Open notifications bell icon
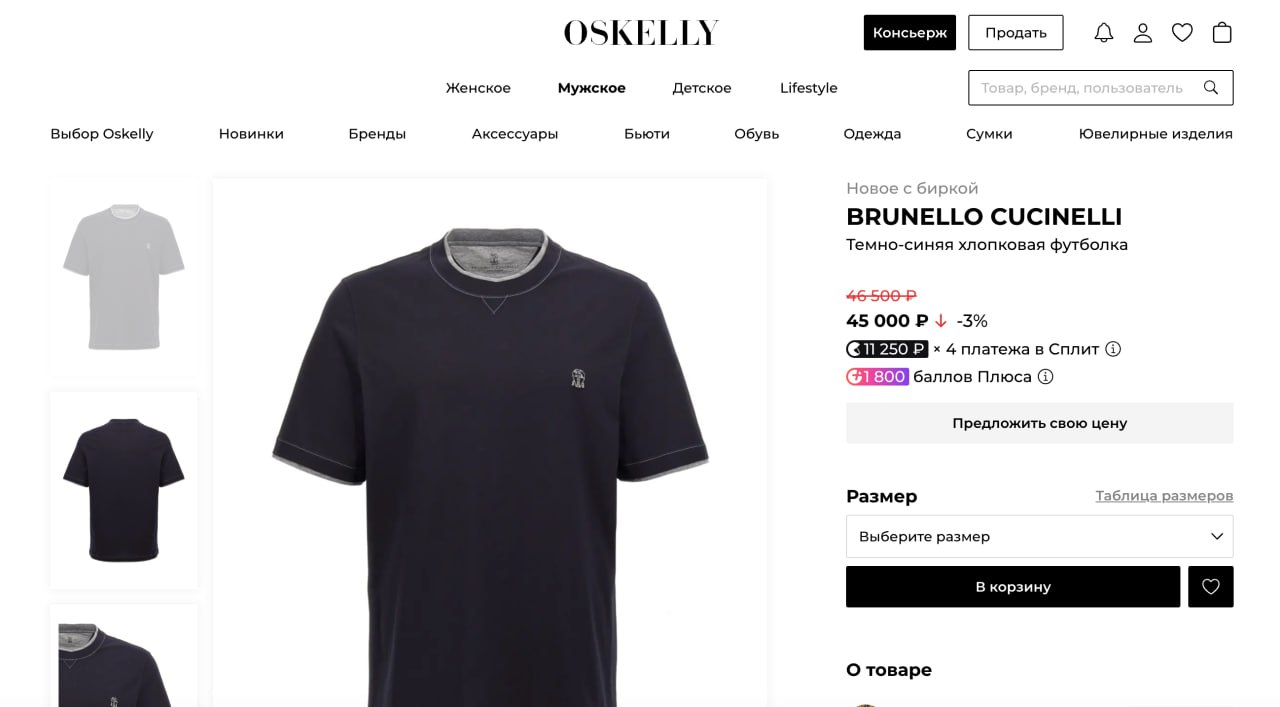 coord(1104,33)
